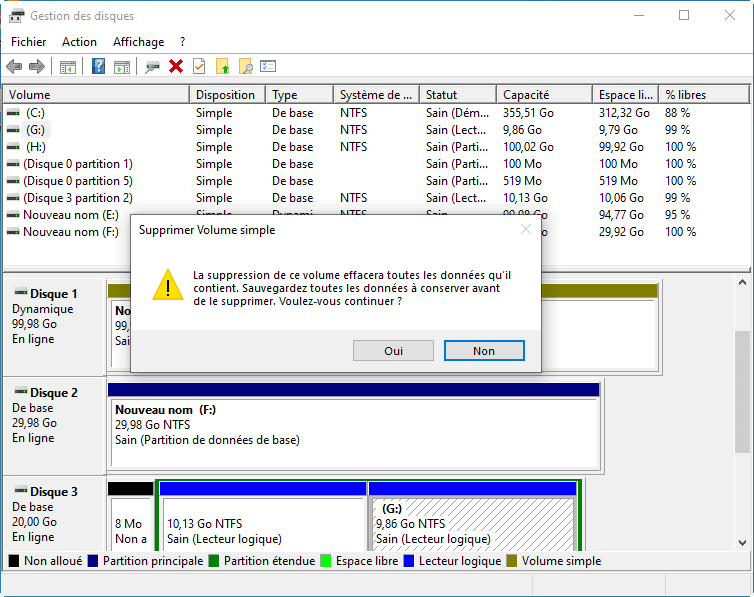Click the 88 % free cell
The width and height of the screenshot is (754, 597).
tap(678, 113)
